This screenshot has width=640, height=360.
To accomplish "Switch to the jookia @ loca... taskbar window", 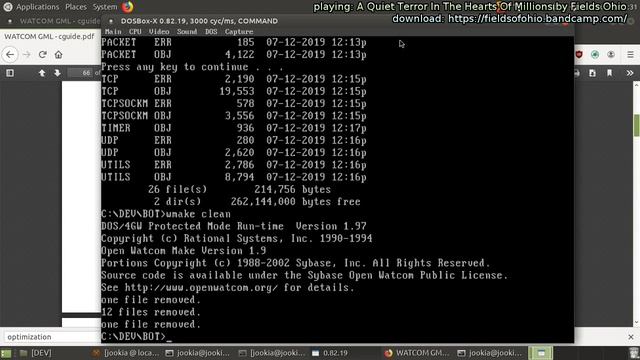I will click(x=125, y=353).
